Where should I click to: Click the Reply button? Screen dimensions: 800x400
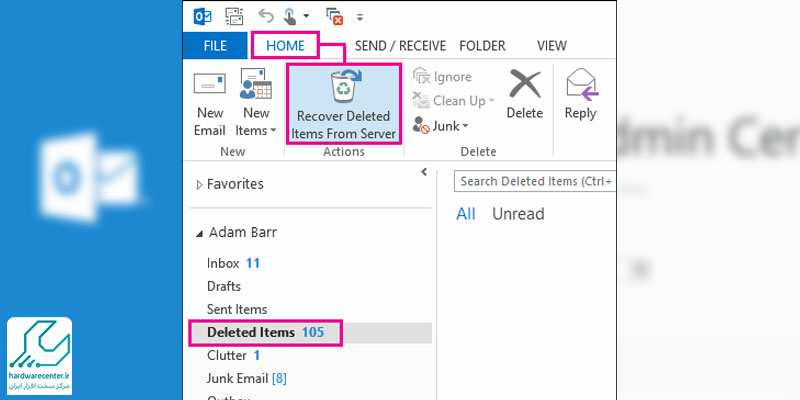[581, 95]
